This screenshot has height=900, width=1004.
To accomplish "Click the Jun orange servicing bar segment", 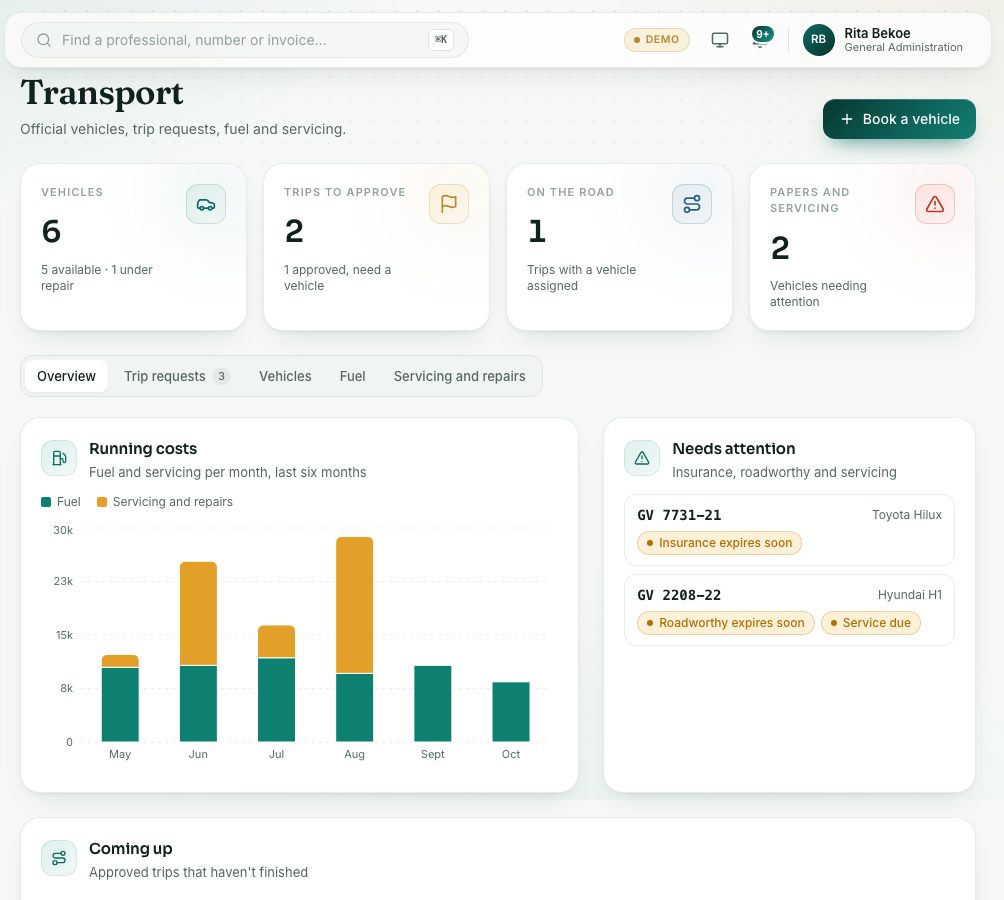I will 198,613.
